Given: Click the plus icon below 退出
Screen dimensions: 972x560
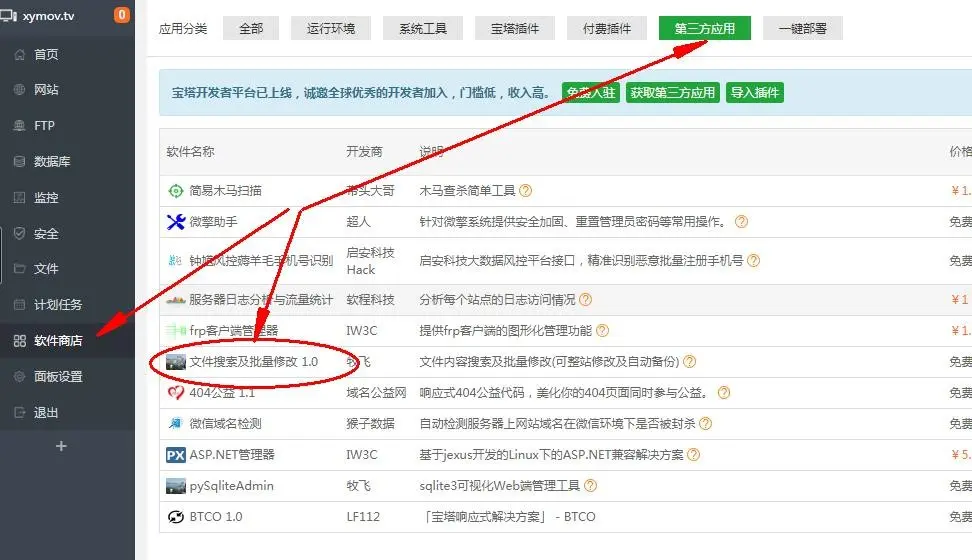Looking at the screenshot, I should point(61,446).
